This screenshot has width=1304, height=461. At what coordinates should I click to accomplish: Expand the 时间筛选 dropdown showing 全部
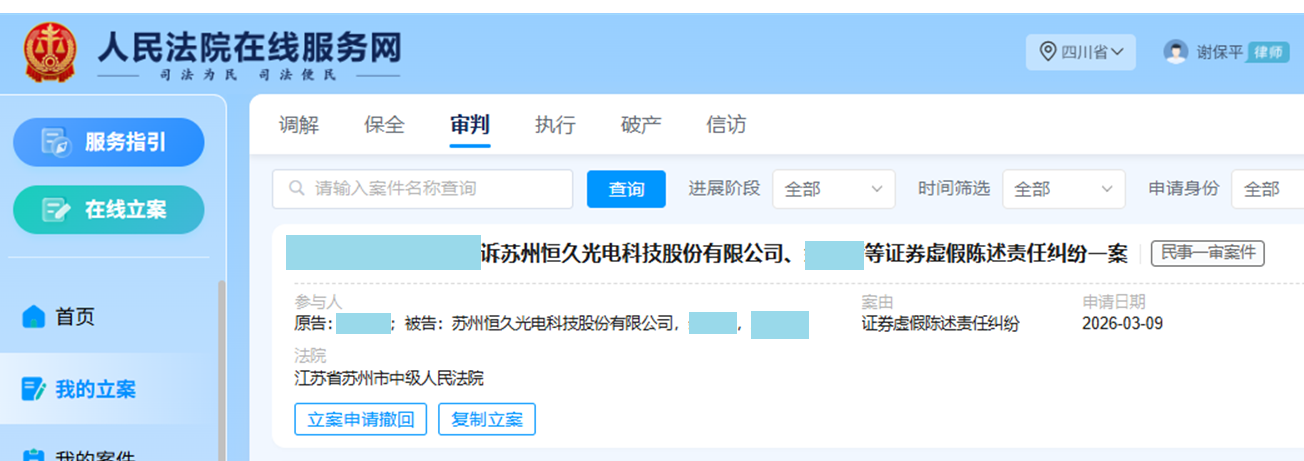1064,189
